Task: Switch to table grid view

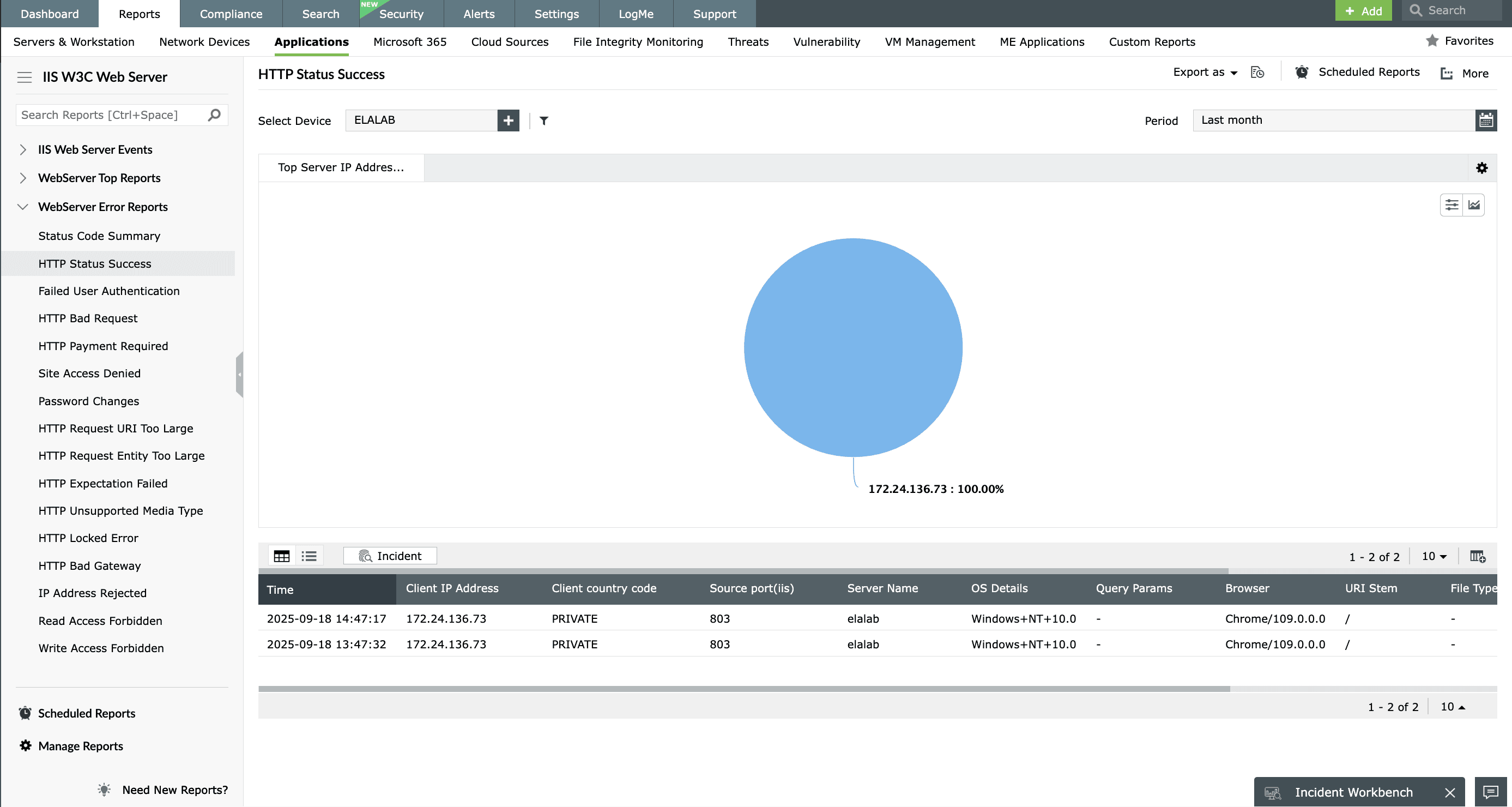Action: 282,556
